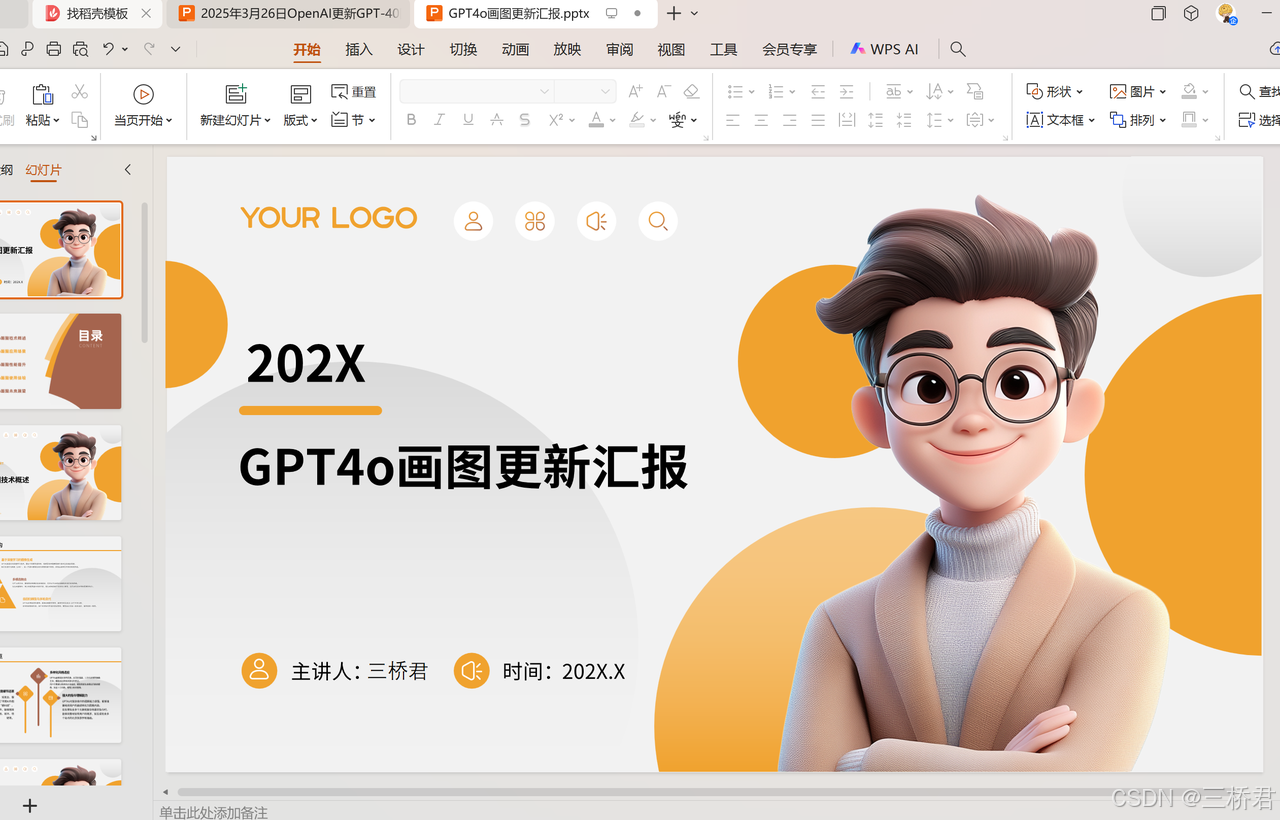Click the text shadow S icon
The height and width of the screenshot is (820, 1280).
click(x=525, y=120)
